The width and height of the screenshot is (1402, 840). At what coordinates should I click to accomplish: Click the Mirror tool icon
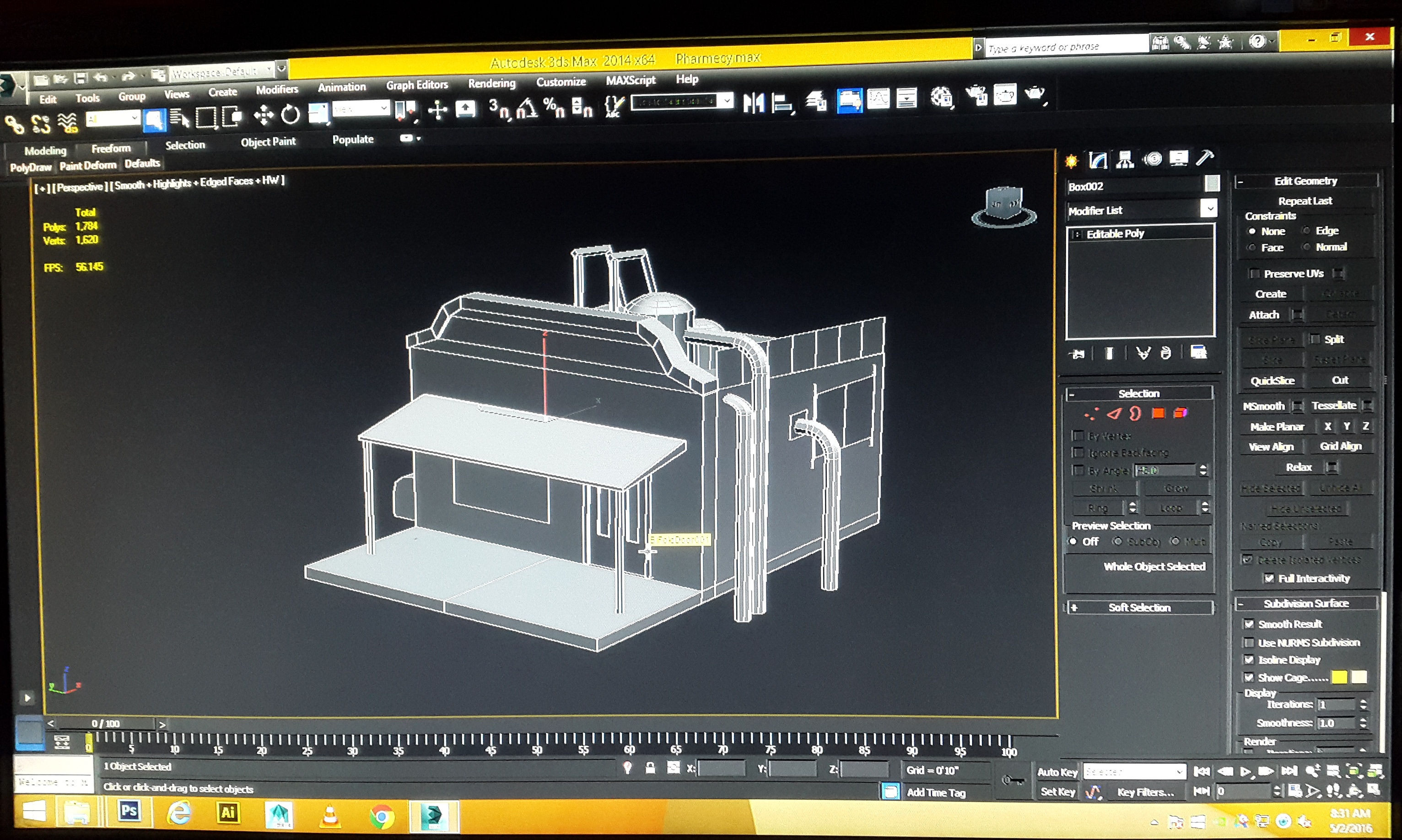pyautogui.click(x=753, y=103)
